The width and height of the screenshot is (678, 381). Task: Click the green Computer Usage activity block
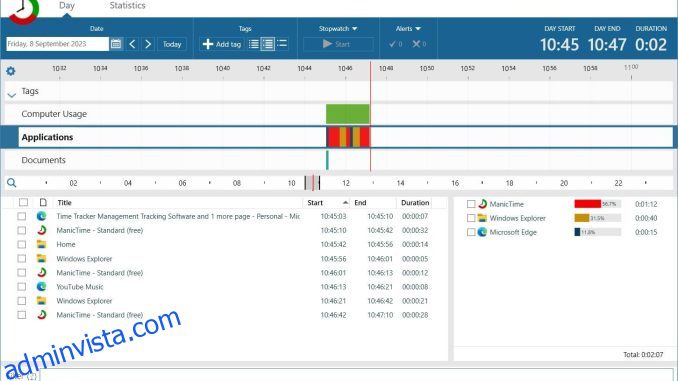pos(348,114)
